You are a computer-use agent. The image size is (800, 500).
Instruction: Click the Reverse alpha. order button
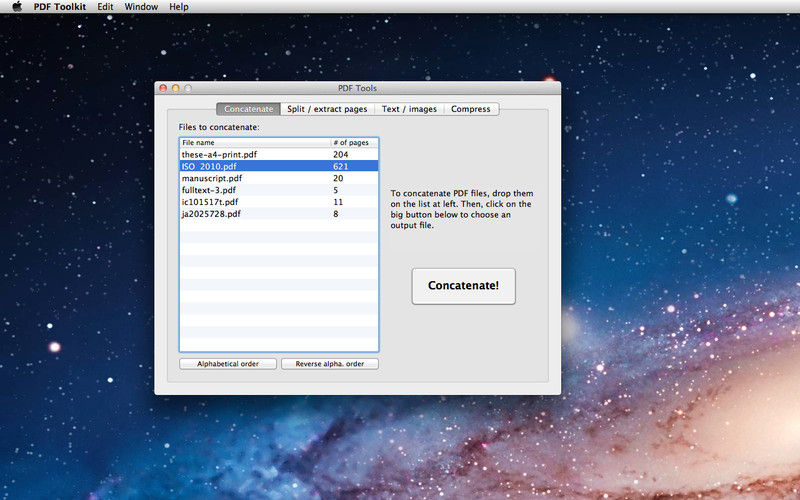coord(329,364)
